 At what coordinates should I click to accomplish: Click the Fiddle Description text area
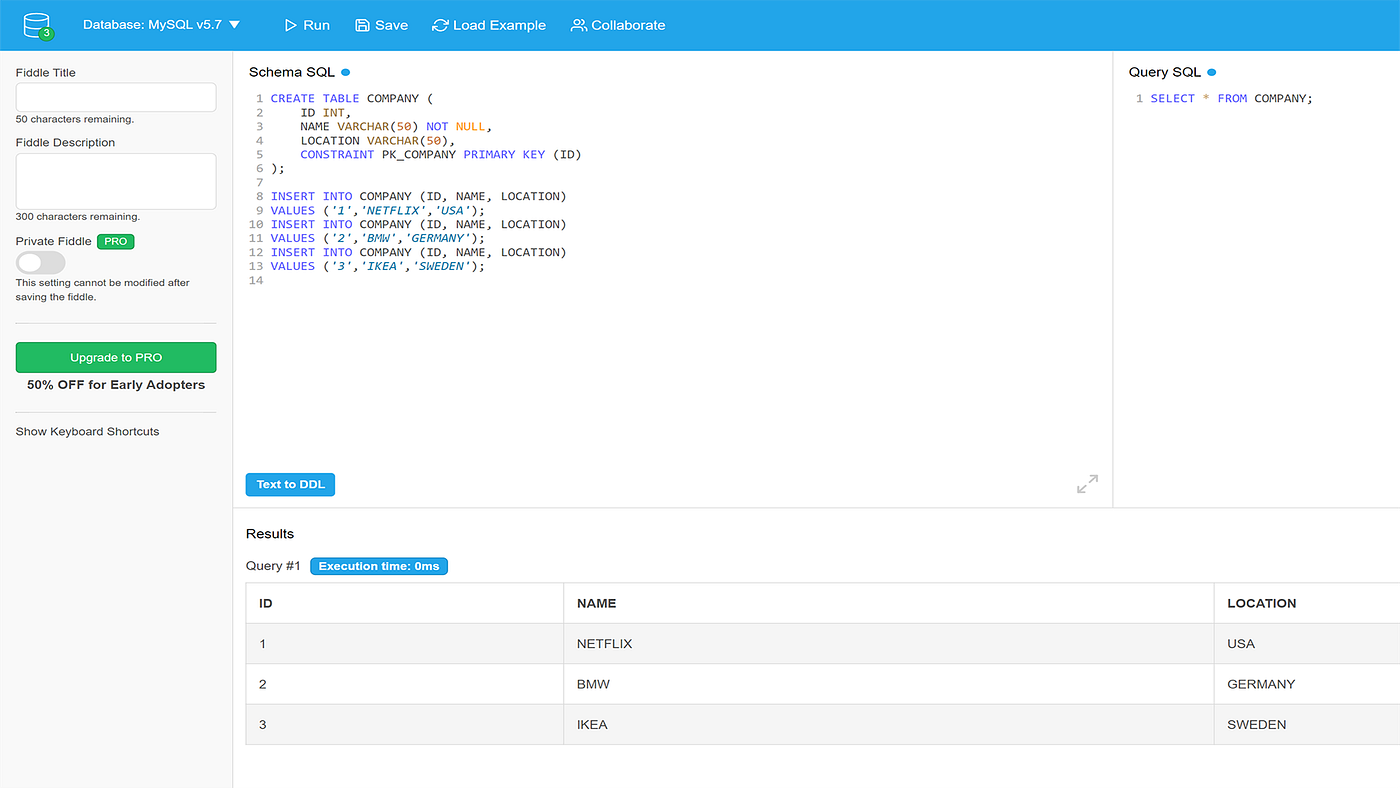tap(115, 181)
